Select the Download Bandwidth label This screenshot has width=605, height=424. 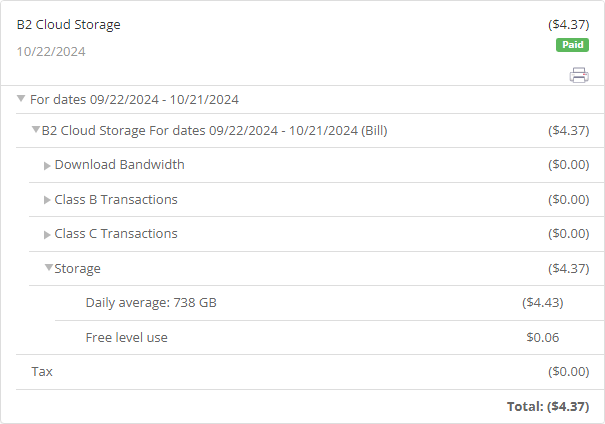tap(120, 165)
